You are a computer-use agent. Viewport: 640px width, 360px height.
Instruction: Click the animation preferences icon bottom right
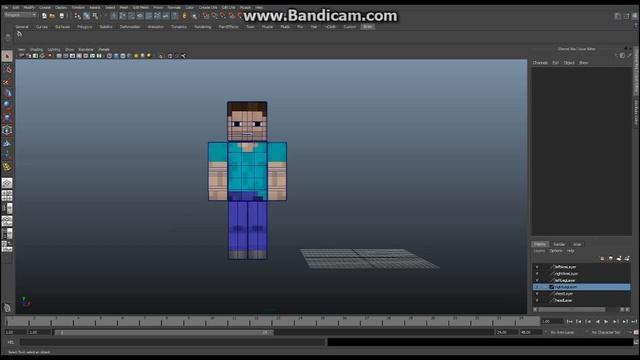(636, 332)
